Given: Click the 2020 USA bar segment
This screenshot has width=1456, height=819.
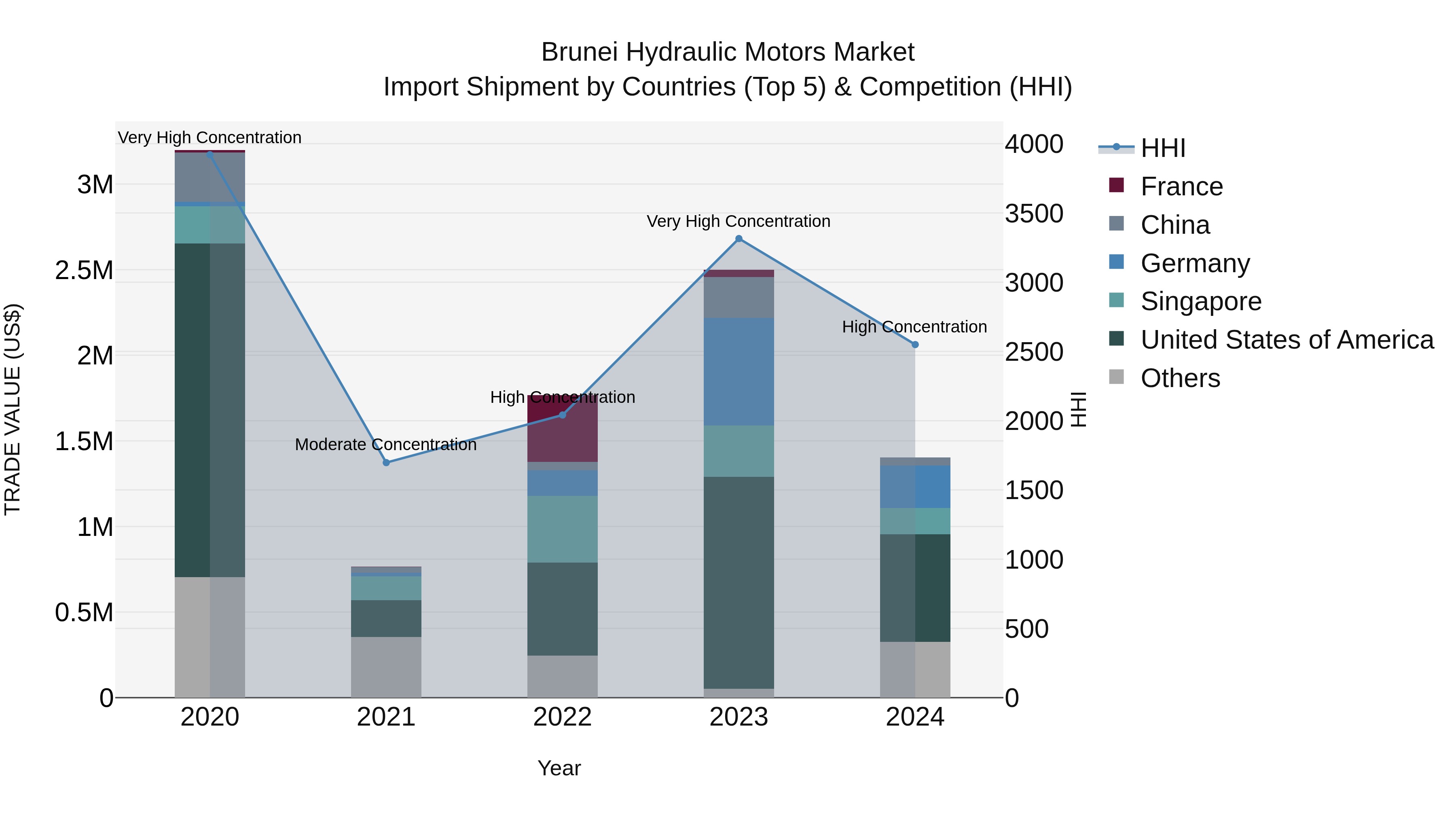Looking at the screenshot, I should [210, 411].
